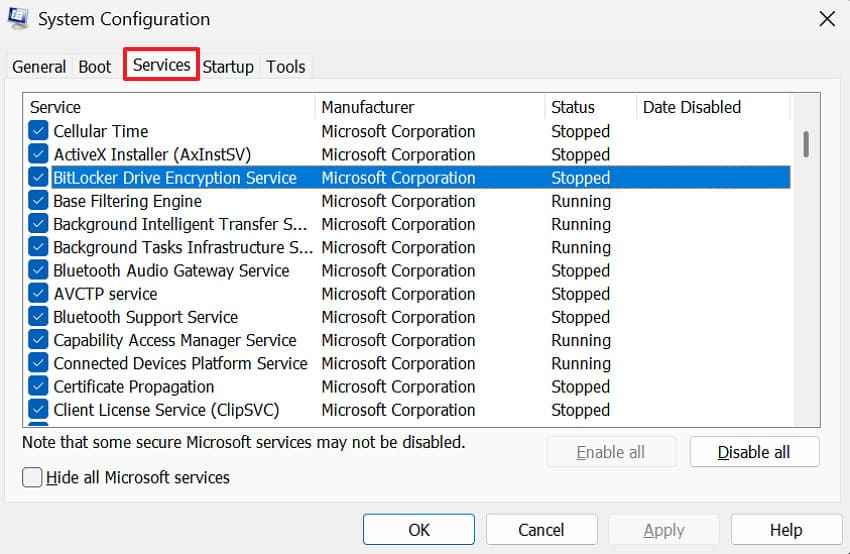
Task: Uncheck the Base Filtering Engine checkbox
Action: [x=38, y=201]
